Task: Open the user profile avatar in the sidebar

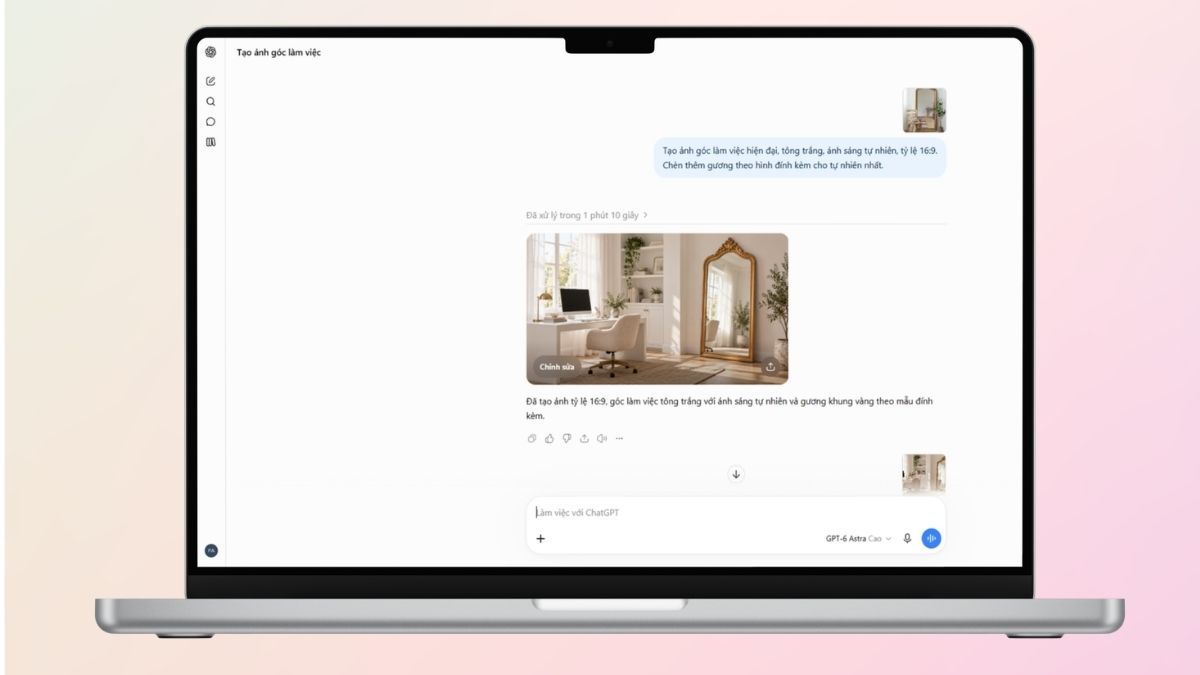Action: point(211,551)
